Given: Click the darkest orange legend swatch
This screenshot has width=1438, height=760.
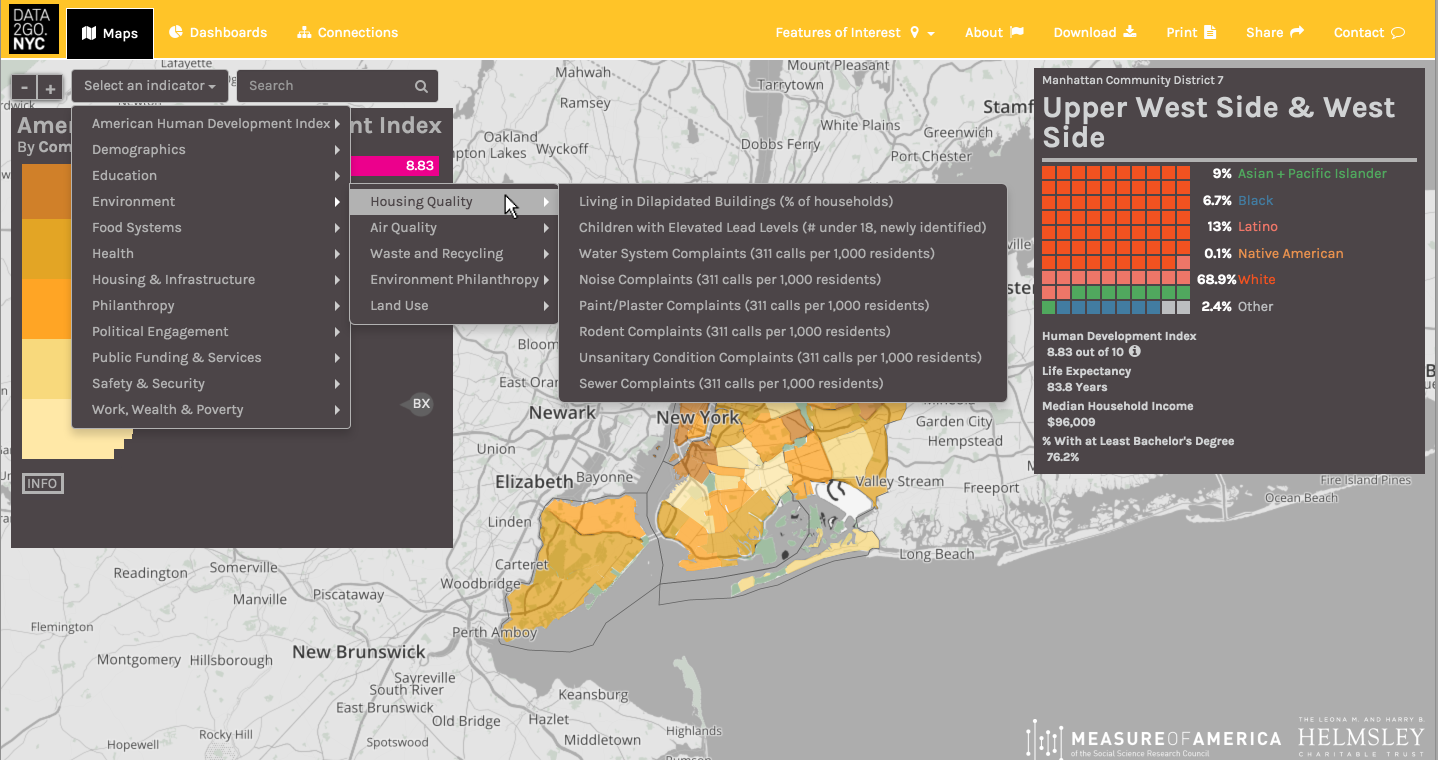Looking at the screenshot, I should point(46,192).
